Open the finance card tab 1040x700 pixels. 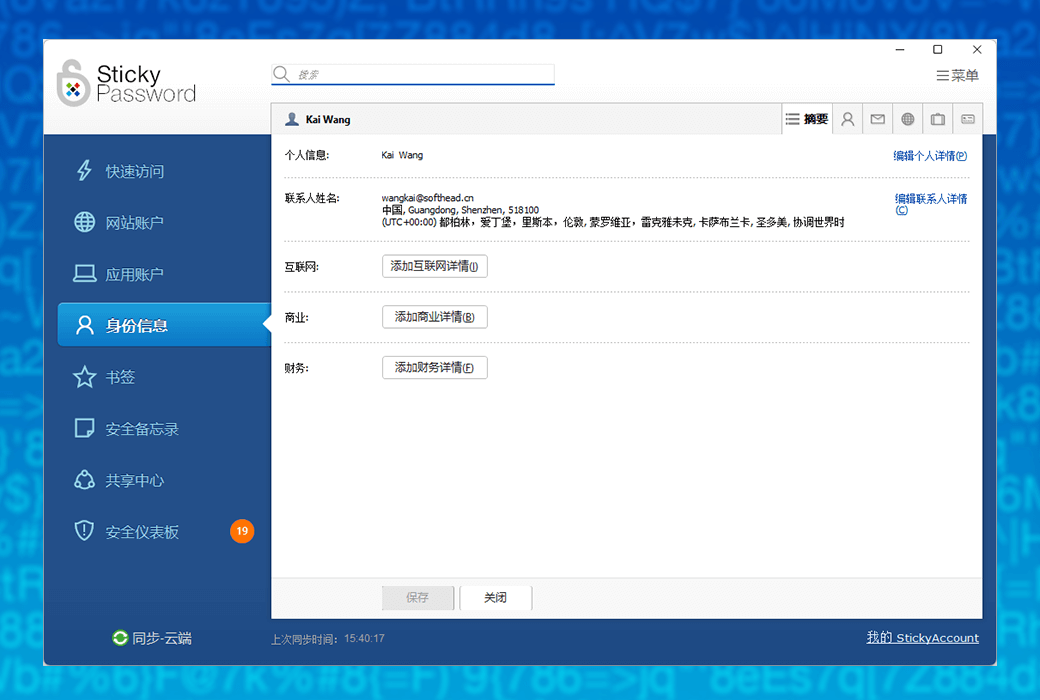968,119
